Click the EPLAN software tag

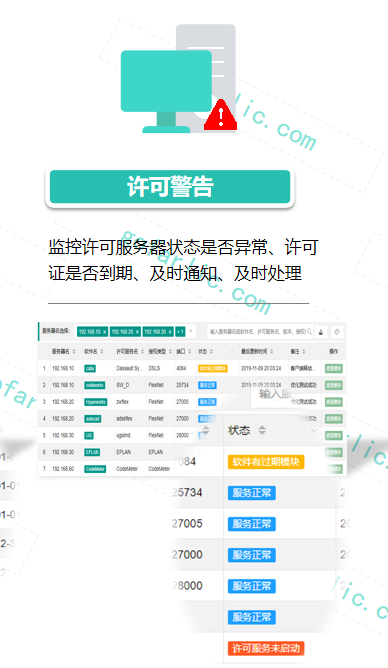[x=92, y=452]
